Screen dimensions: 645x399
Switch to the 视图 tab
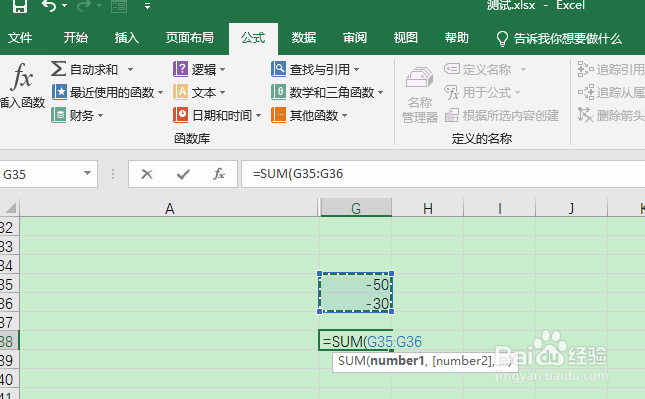click(x=406, y=38)
